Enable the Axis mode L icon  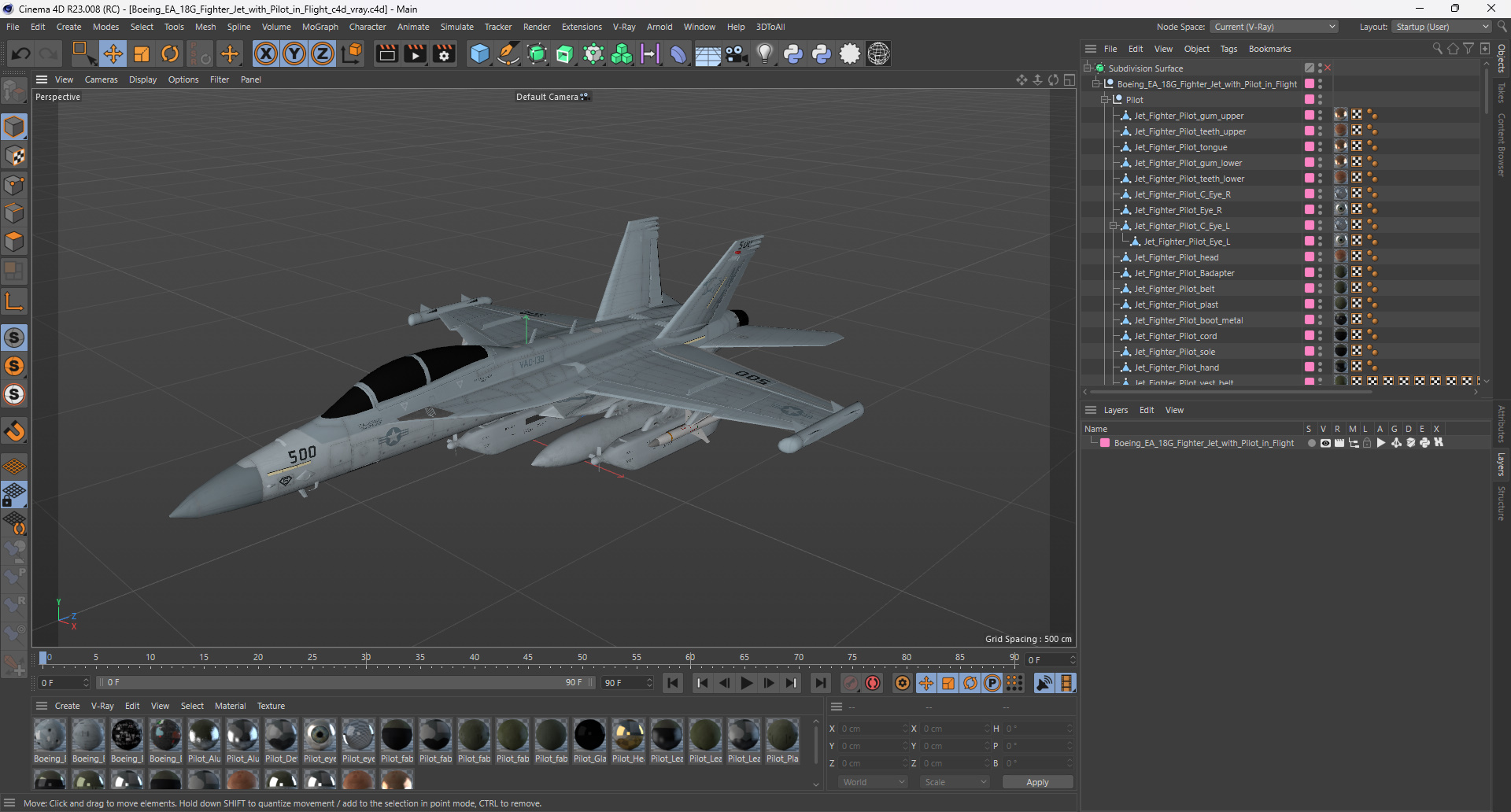(14, 302)
